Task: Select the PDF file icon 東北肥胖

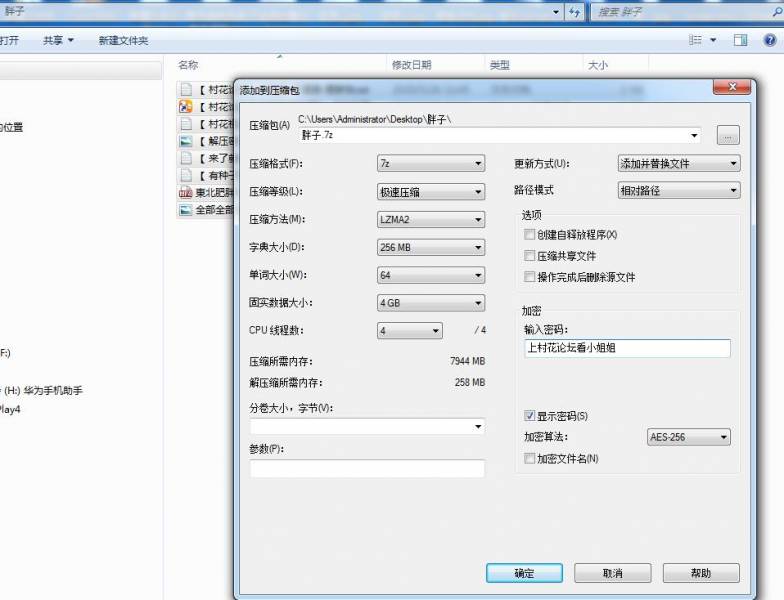Action: 185,192
